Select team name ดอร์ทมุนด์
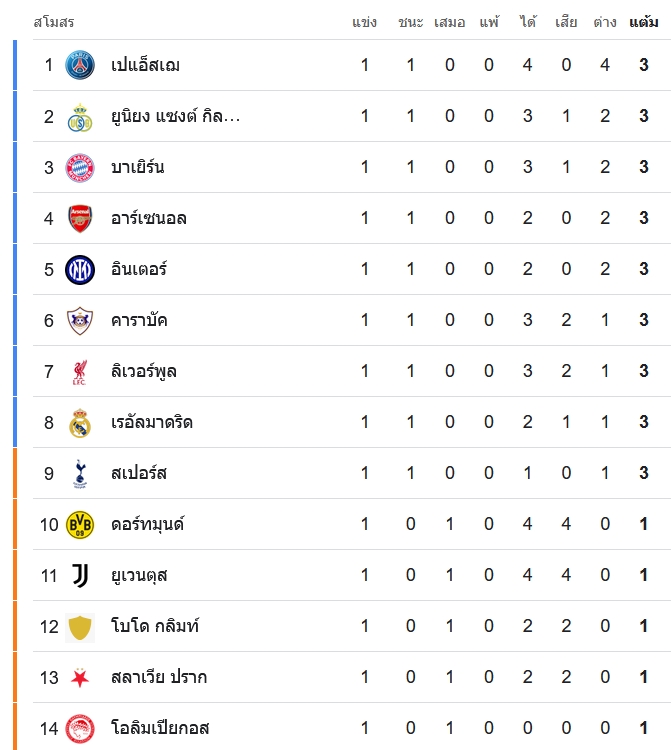 coord(147,525)
